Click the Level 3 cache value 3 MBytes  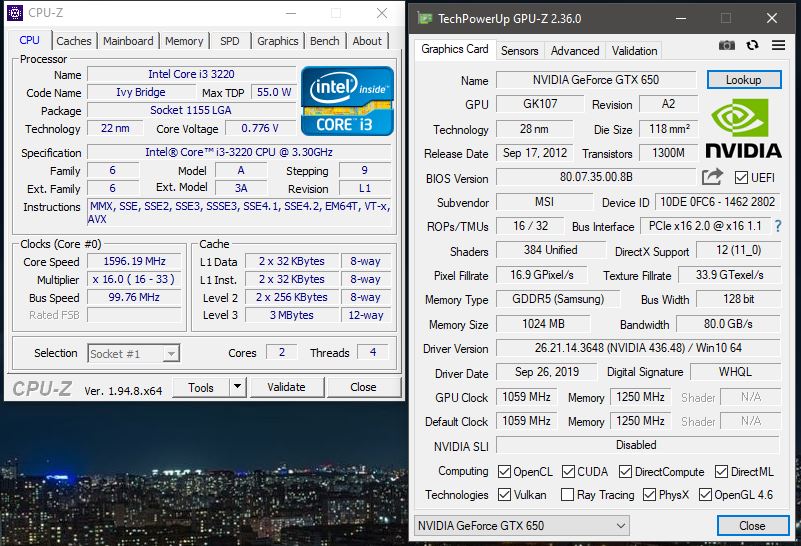[x=292, y=315]
